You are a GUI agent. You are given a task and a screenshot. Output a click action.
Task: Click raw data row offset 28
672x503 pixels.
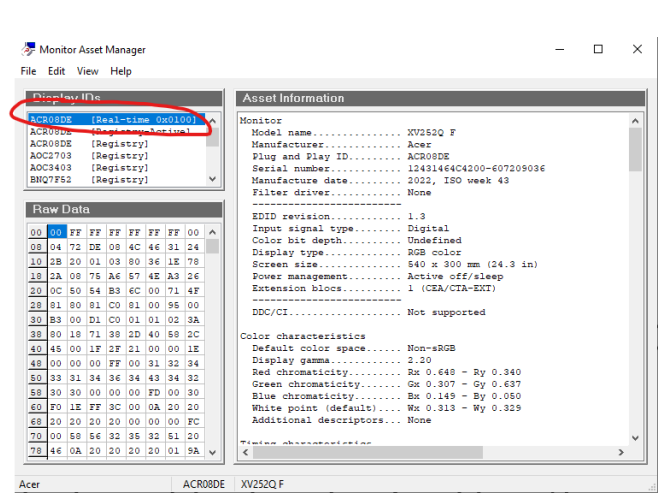point(36,305)
